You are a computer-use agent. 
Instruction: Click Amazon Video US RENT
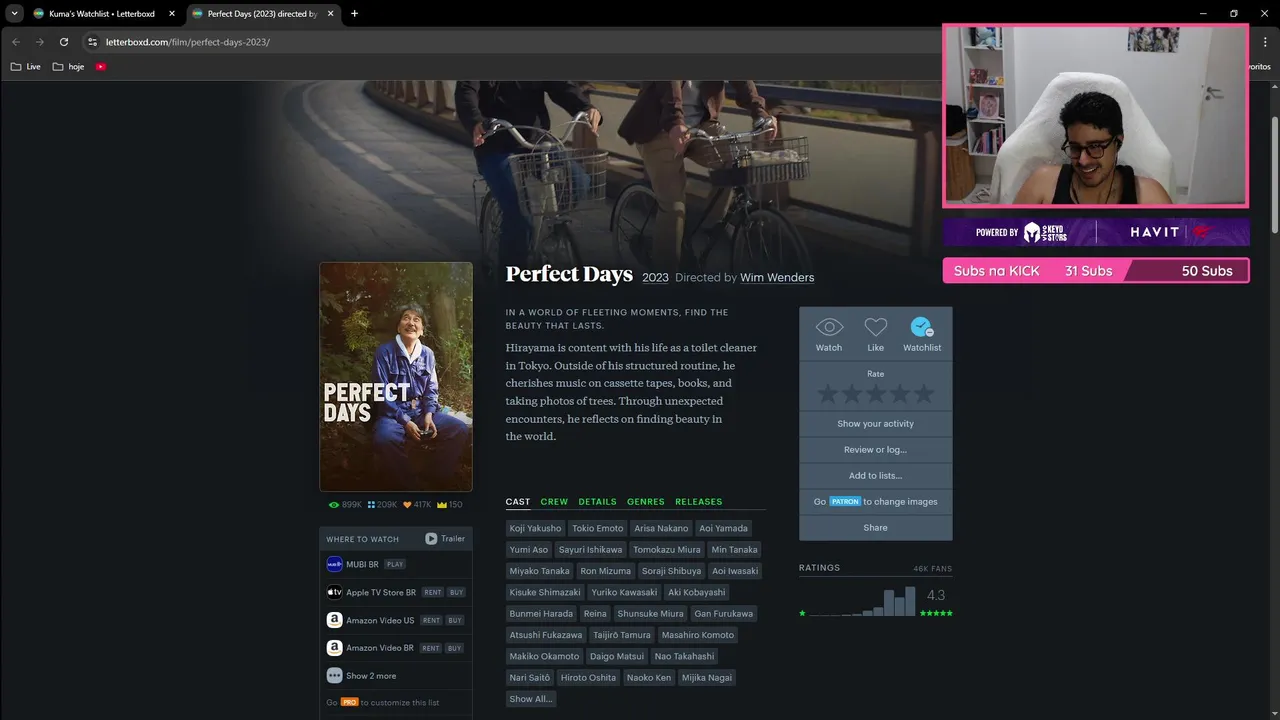(431, 621)
